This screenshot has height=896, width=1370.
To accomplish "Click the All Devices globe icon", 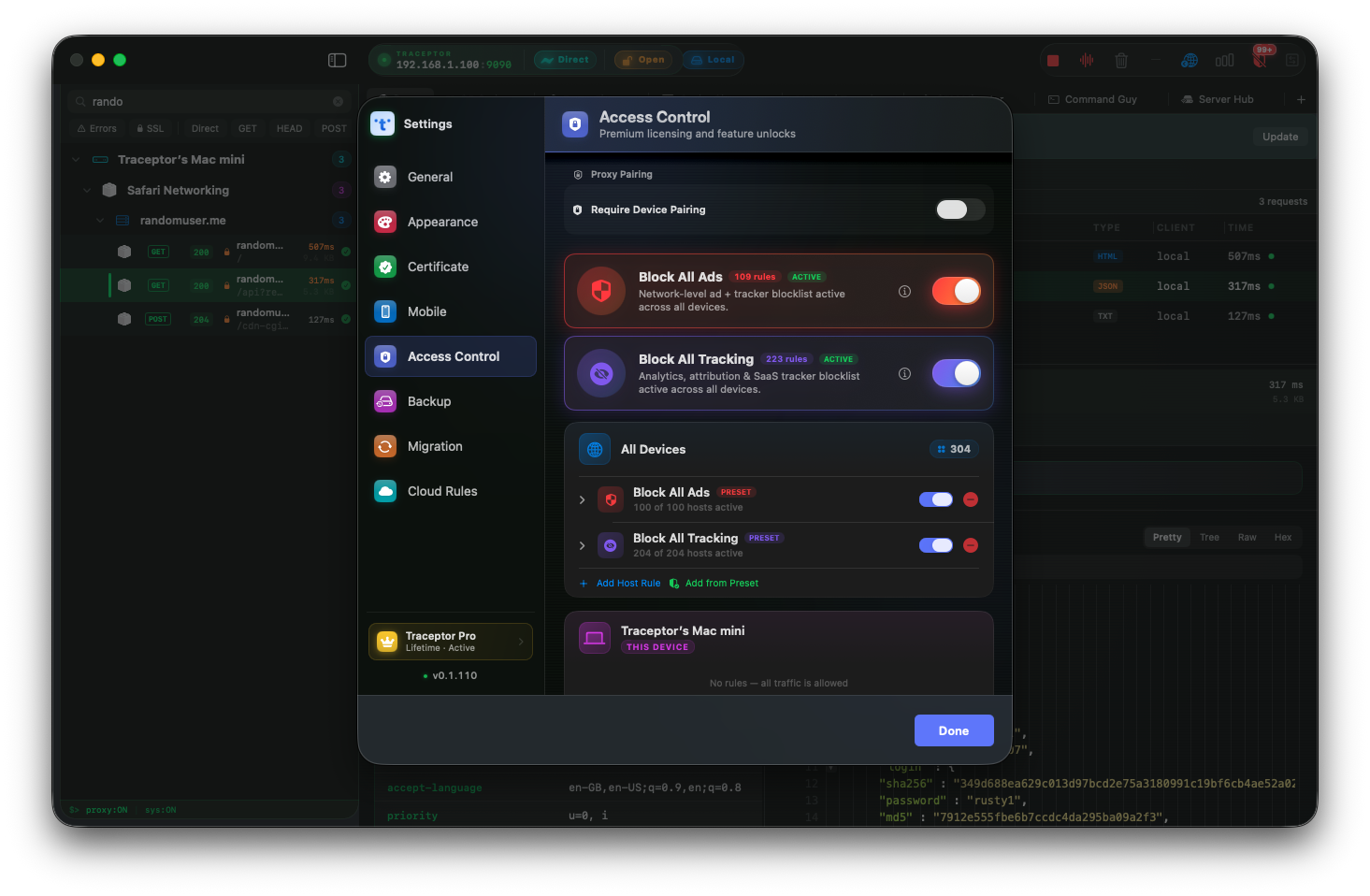I will coord(595,449).
